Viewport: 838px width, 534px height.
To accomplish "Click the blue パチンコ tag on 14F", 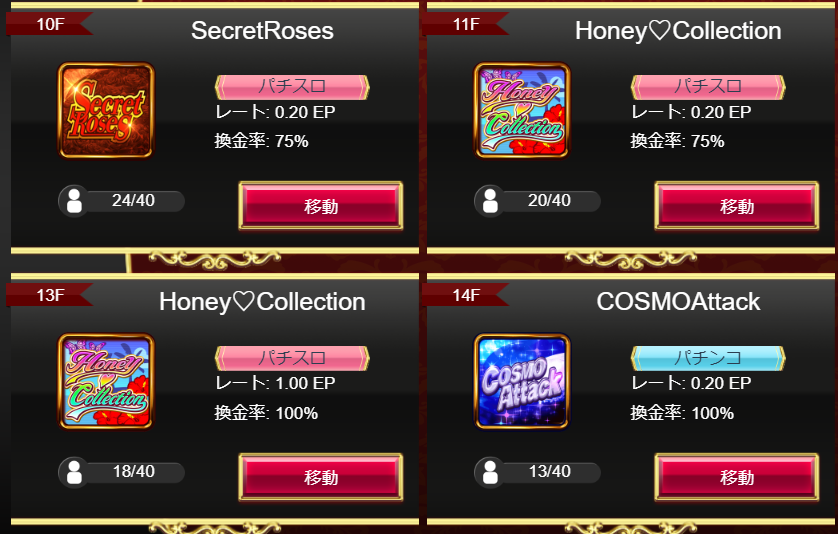I will (708, 358).
